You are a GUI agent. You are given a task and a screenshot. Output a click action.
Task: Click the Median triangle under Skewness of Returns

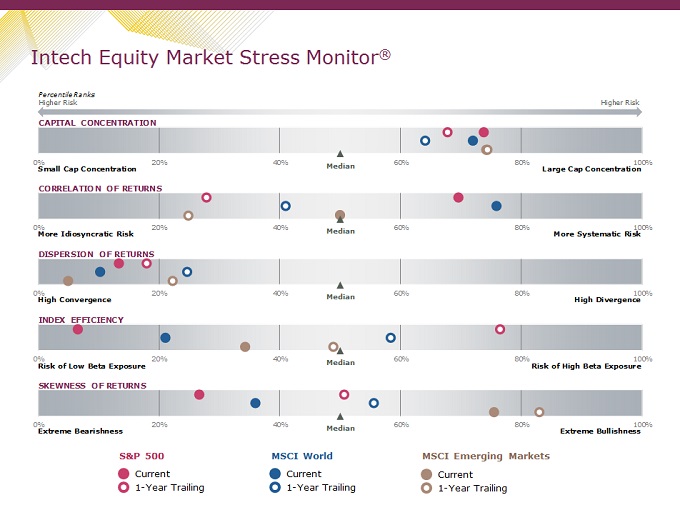(340, 417)
